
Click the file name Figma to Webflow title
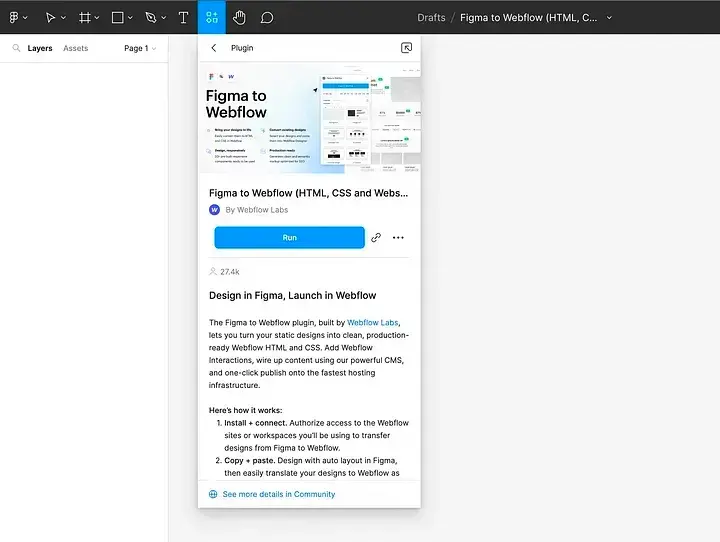click(x=529, y=17)
